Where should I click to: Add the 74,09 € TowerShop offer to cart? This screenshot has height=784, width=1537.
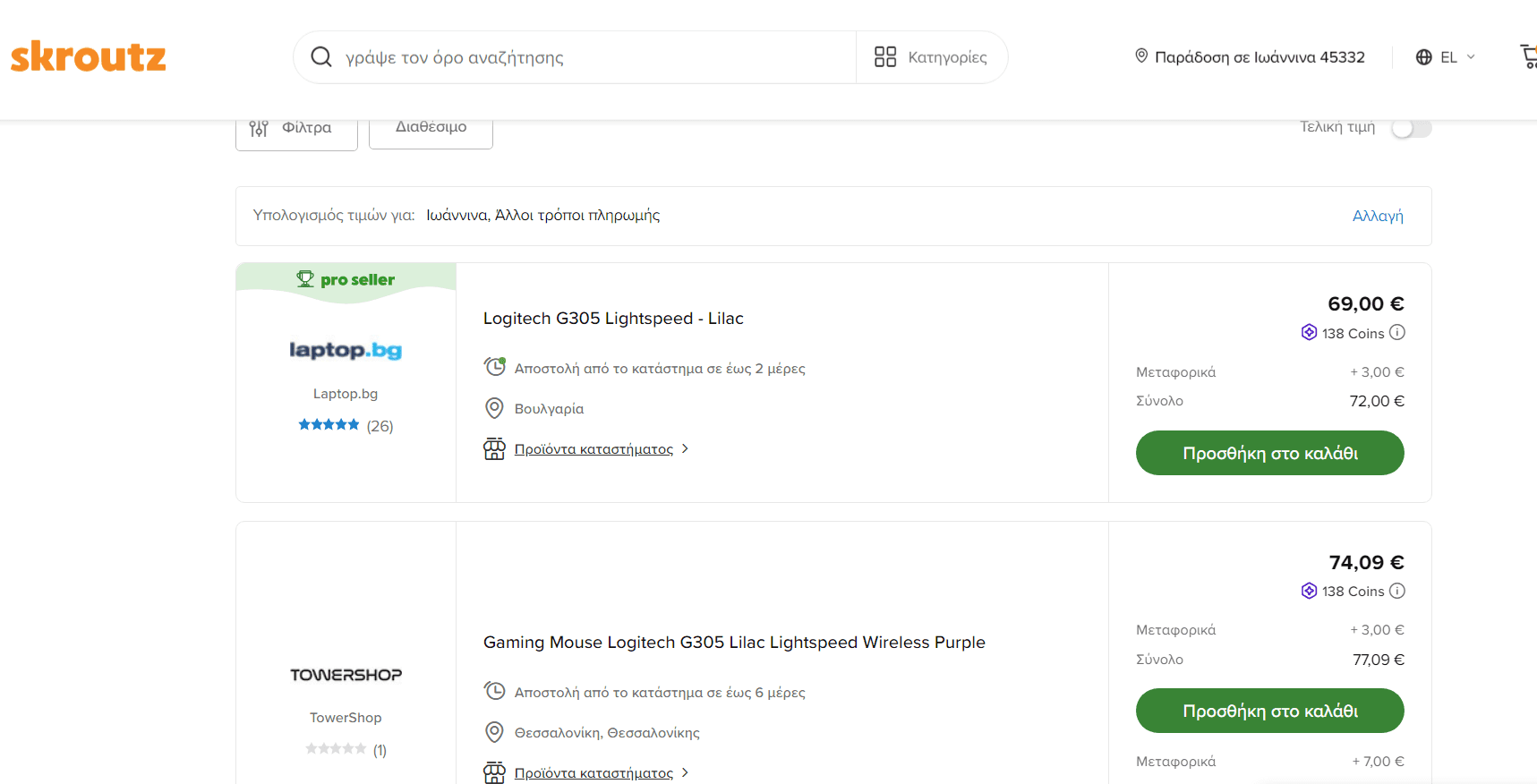(1270, 711)
